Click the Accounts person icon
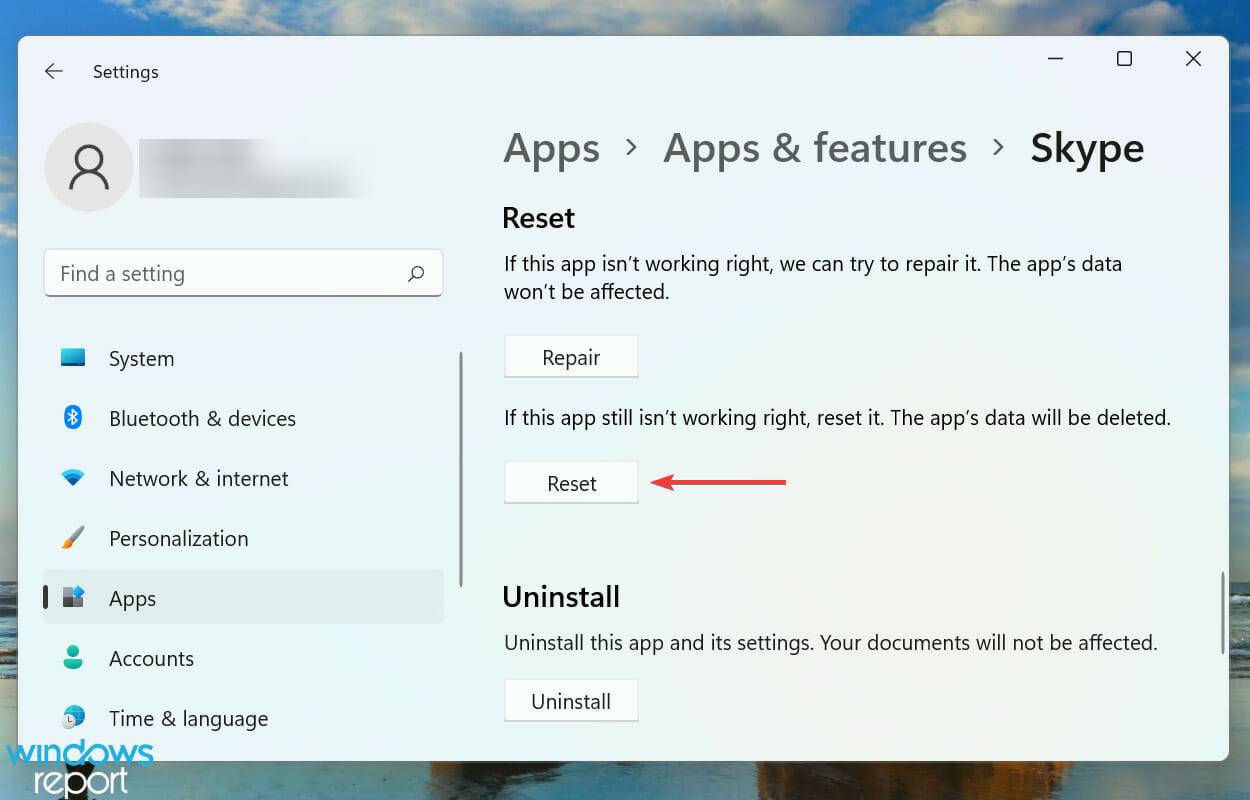The width and height of the screenshot is (1250, 800). 73,658
